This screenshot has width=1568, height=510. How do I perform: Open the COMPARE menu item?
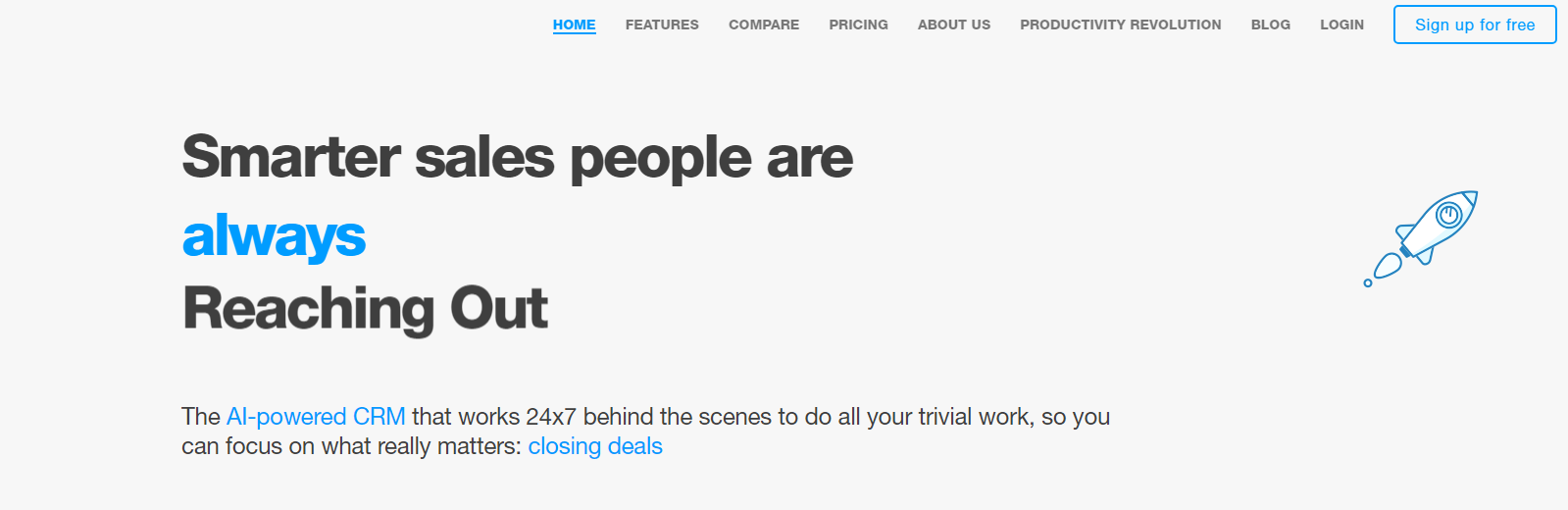[764, 25]
